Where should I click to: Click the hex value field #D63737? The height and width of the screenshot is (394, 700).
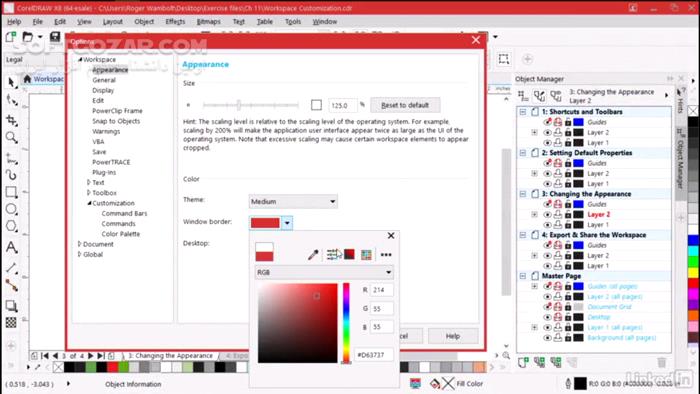(x=374, y=355)
